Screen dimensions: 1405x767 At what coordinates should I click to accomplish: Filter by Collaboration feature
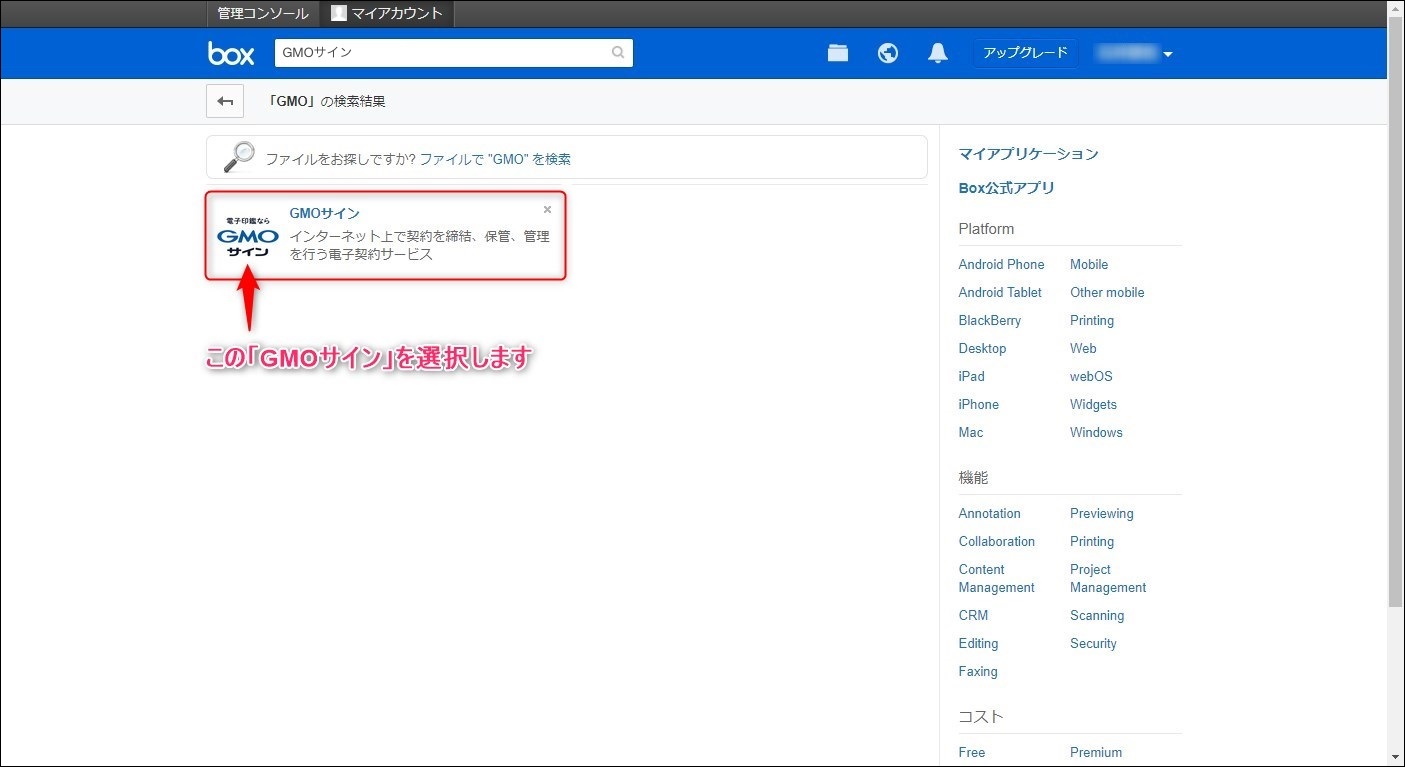point(996,541)
